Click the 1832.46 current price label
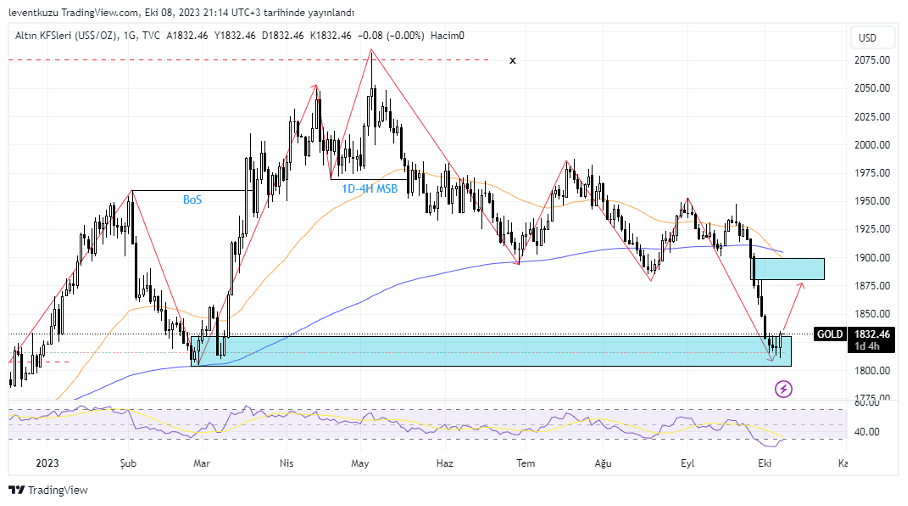 pos(870,334)
